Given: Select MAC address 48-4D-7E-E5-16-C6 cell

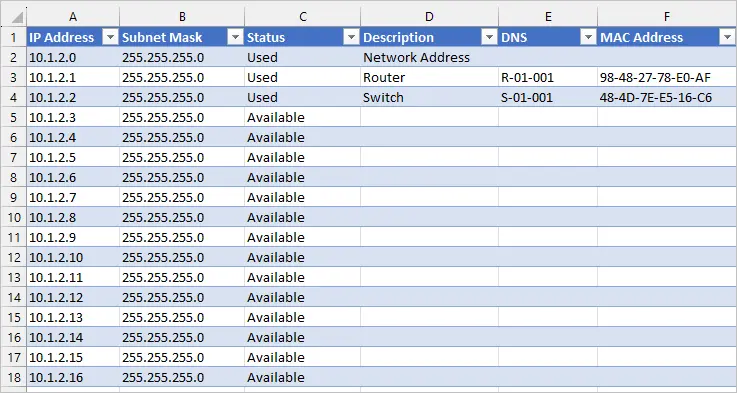Looking at the screenshot, I should (x=667, y=97).
